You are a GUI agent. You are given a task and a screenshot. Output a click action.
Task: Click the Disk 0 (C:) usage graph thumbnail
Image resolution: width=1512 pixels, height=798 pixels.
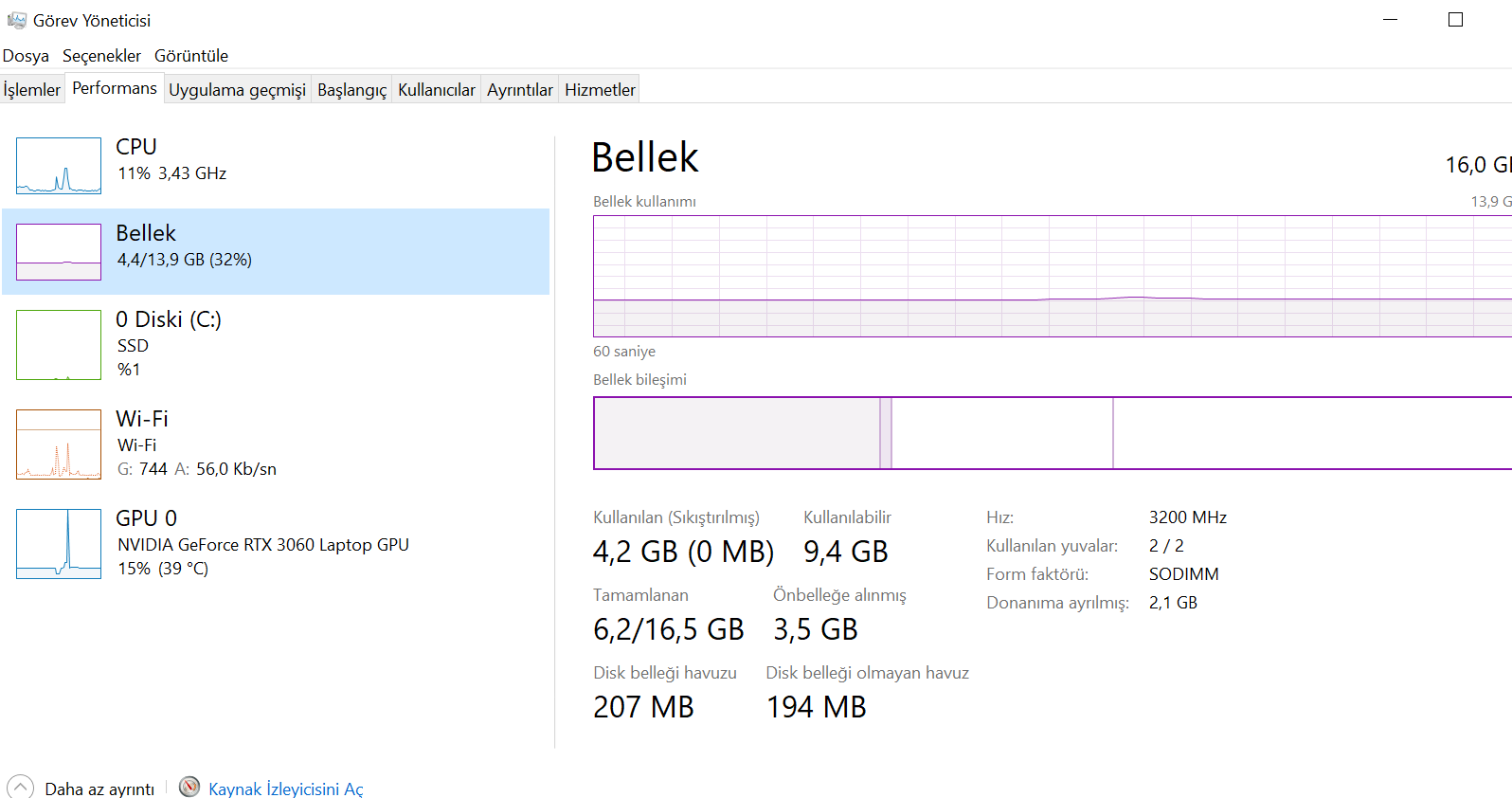pyautogui.click(x=59, y=345)
